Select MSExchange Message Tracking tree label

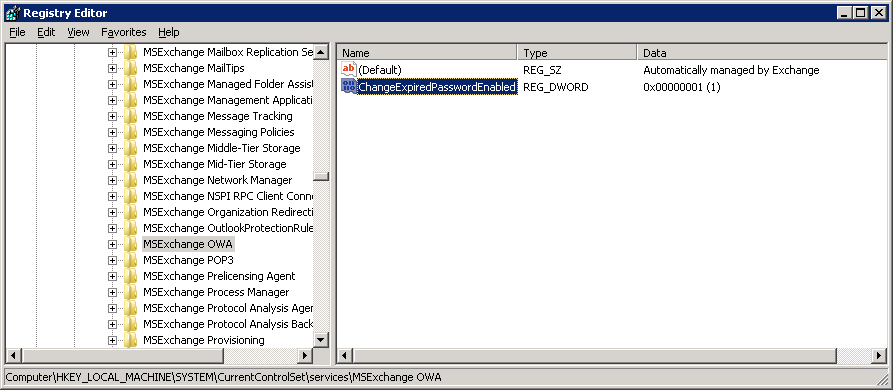[x=218, y=116]
